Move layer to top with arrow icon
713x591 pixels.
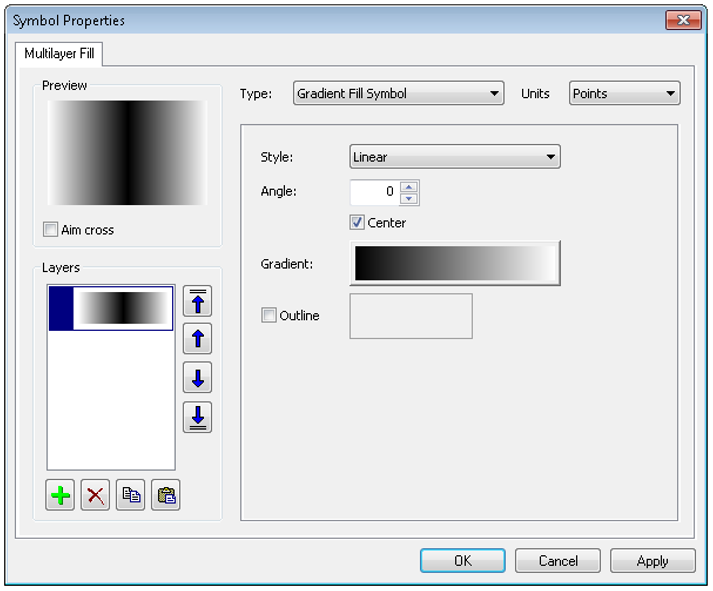click(197, 301)
